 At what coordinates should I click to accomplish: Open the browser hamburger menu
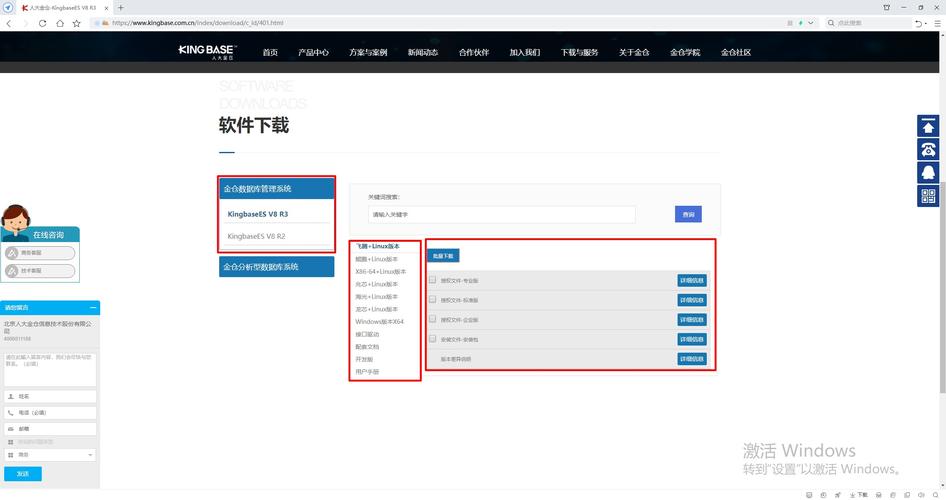(937, 23)
